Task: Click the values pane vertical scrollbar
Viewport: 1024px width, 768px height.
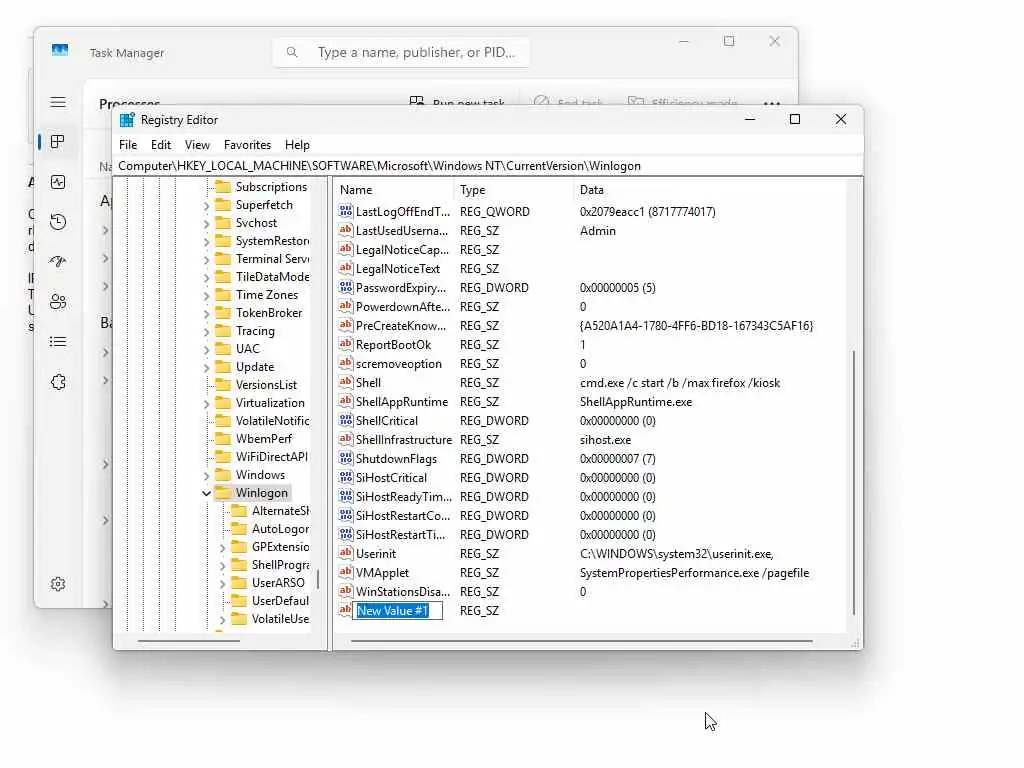Action: (854, 483)
